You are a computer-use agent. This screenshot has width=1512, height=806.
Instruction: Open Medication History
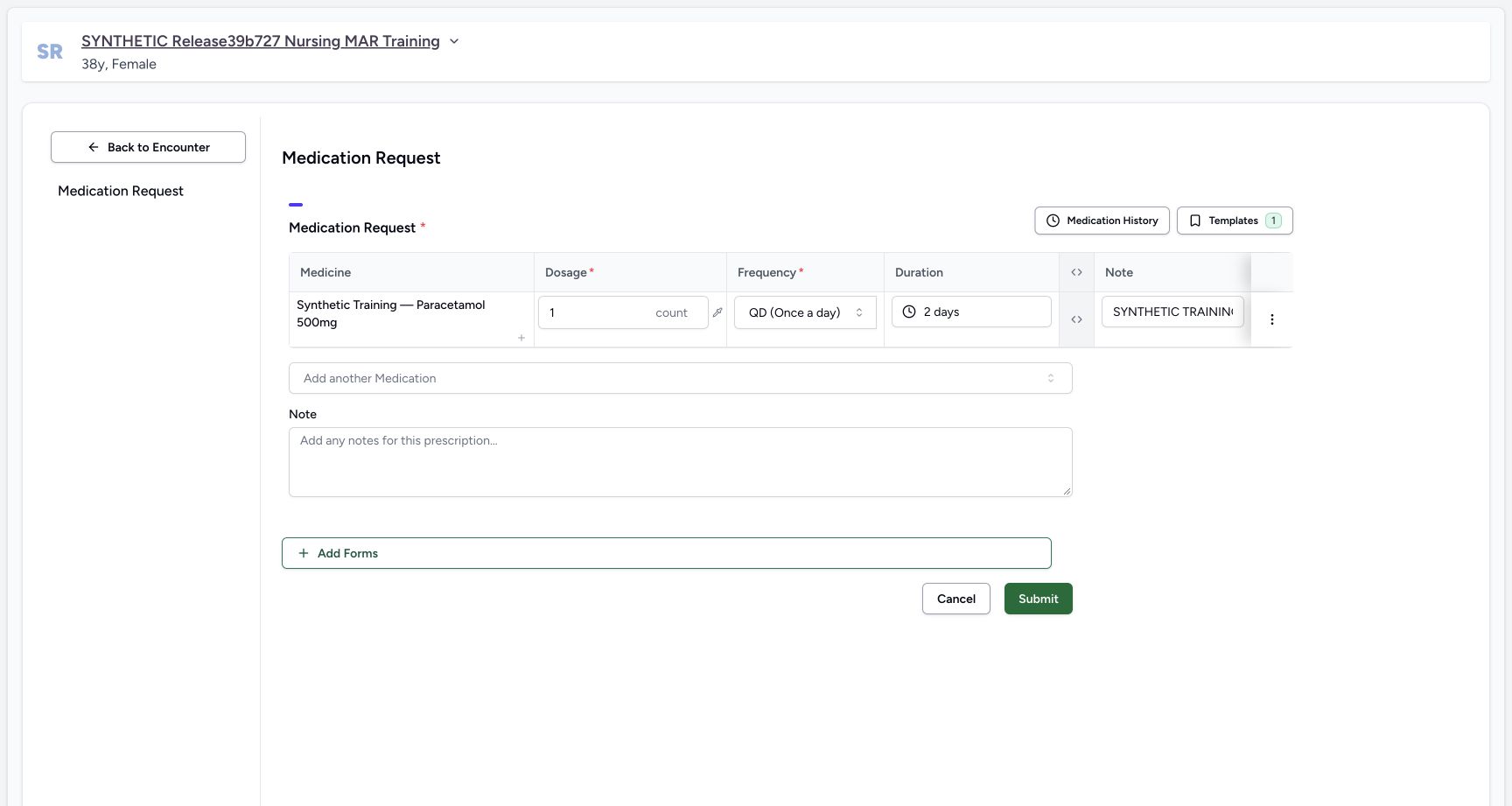click(1102, 221)
